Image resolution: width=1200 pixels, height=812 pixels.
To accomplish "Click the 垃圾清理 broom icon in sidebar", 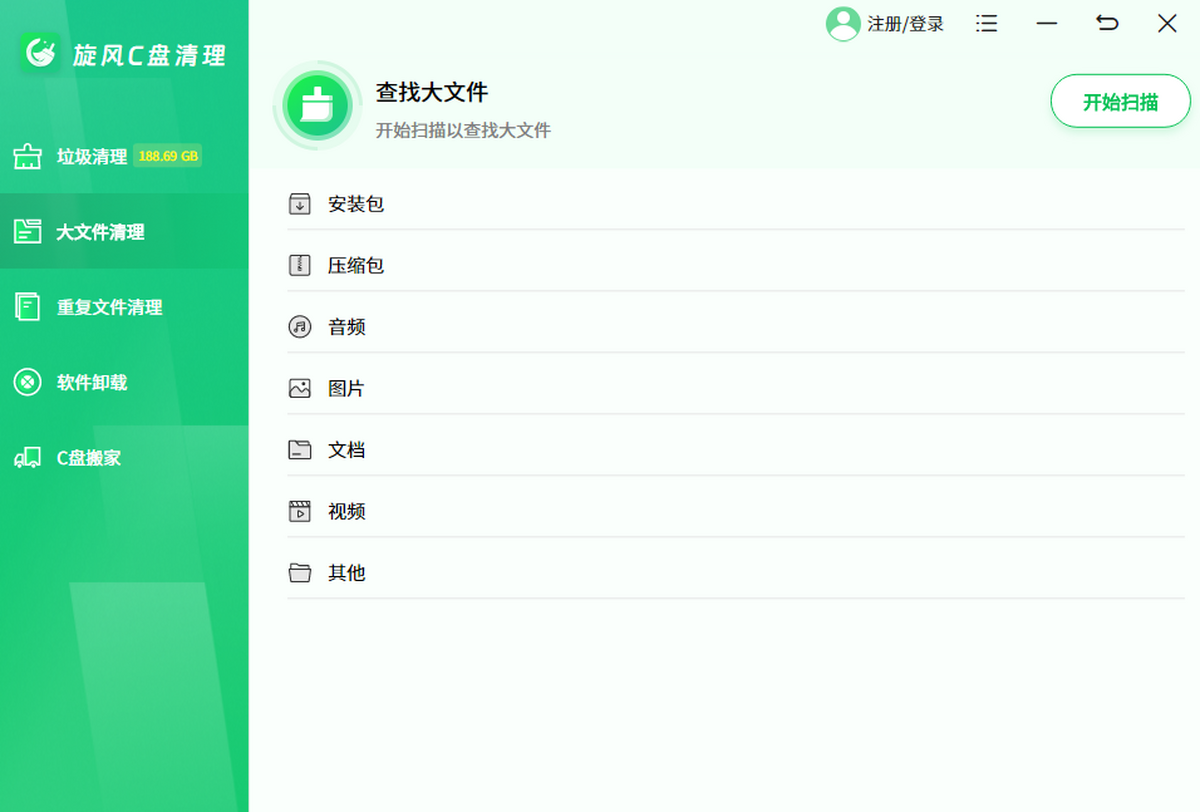I will click(27, 156).
